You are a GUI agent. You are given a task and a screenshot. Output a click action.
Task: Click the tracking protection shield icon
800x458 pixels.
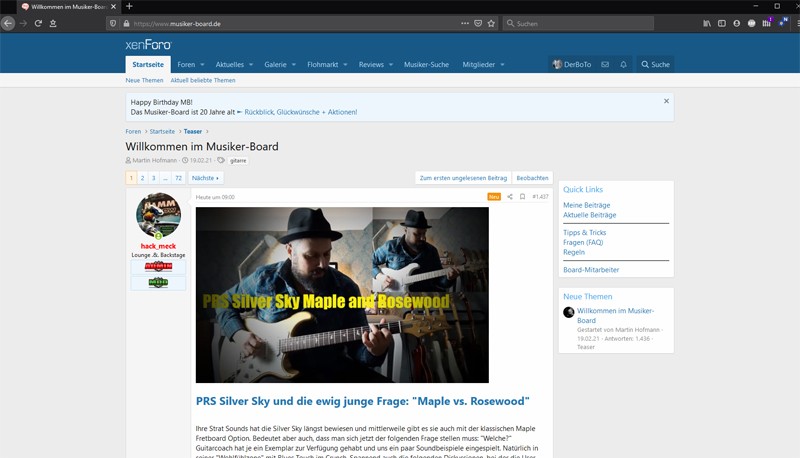pos(113,23)
